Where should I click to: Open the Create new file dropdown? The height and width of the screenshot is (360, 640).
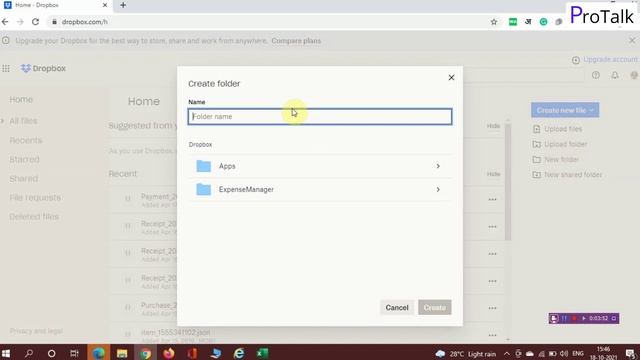tap(565, 110)
